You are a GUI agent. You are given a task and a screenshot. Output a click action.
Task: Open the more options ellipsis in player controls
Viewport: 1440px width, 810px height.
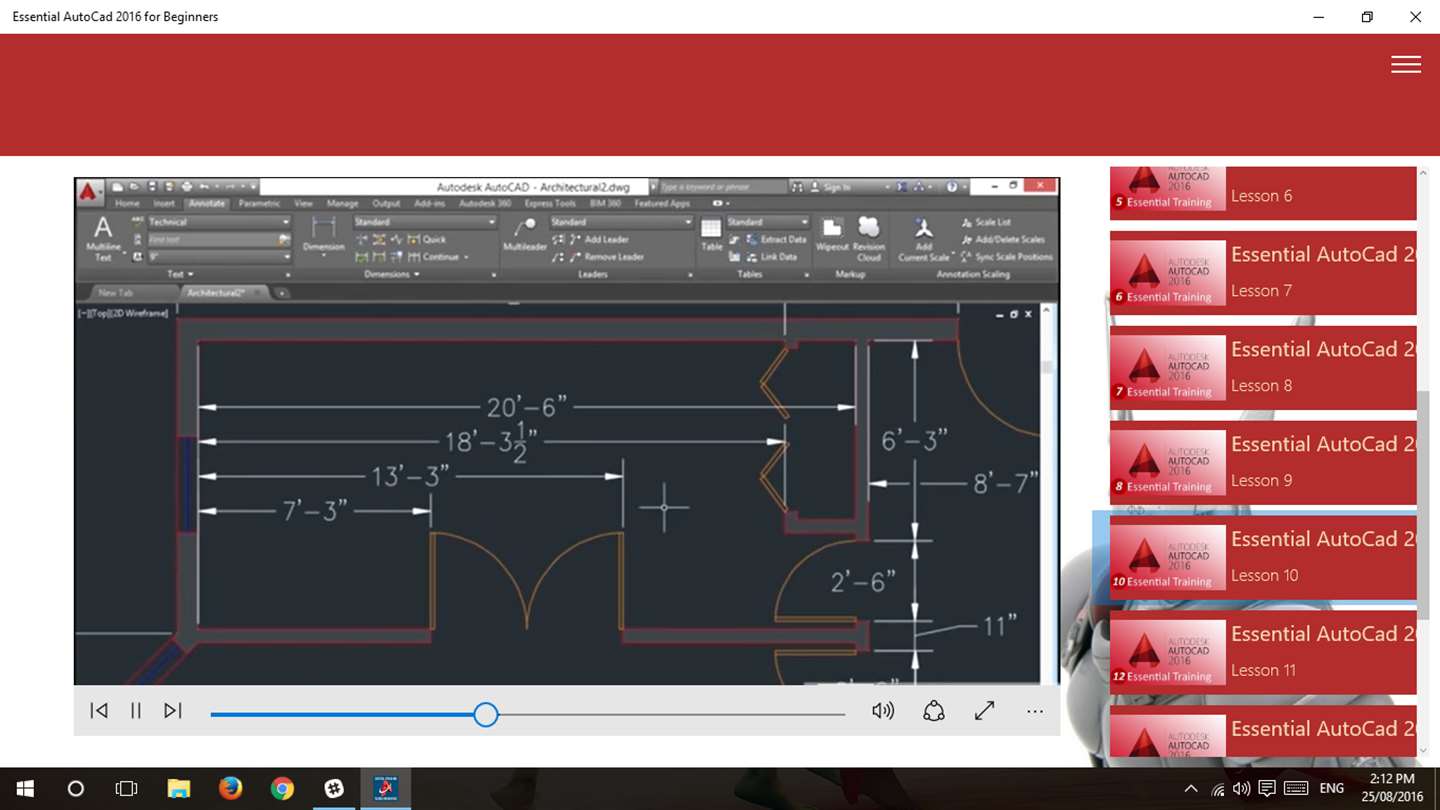click(1035, 712)
